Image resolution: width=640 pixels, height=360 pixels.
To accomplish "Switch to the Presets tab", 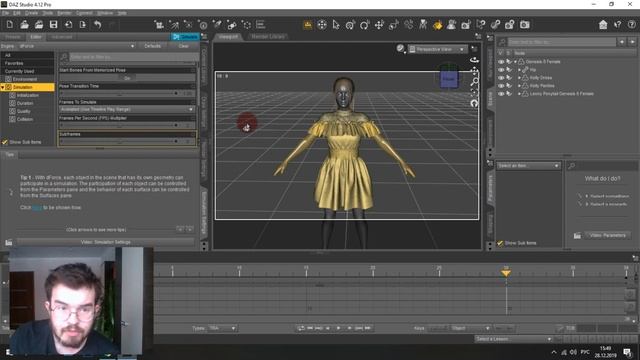I will pyautogui.click(x=13, y=37).
